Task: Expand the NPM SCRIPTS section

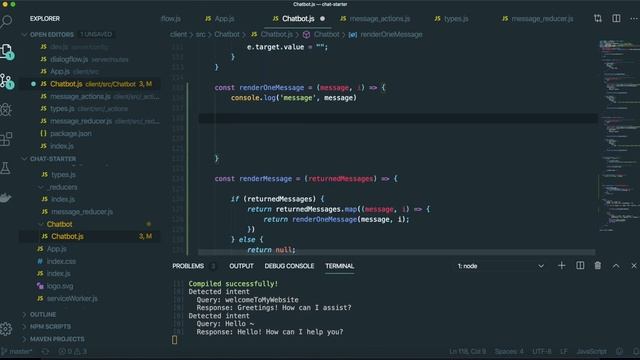Action: (50, 327)
